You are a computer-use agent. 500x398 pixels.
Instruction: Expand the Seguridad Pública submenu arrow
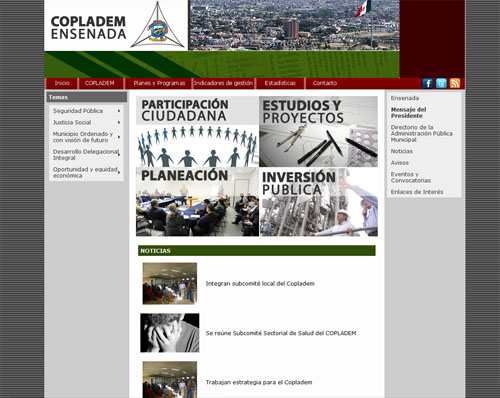pos(119,111)
